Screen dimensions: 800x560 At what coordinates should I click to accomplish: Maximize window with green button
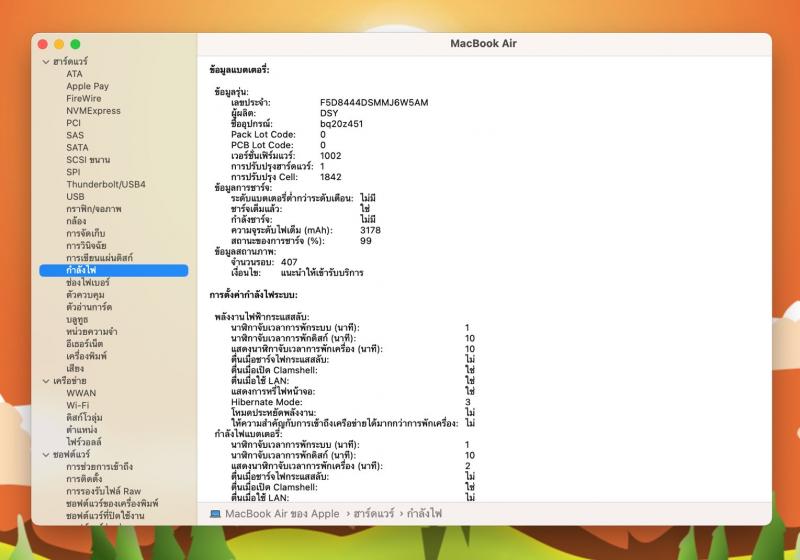pyautogui.click(x=76, y=44)
